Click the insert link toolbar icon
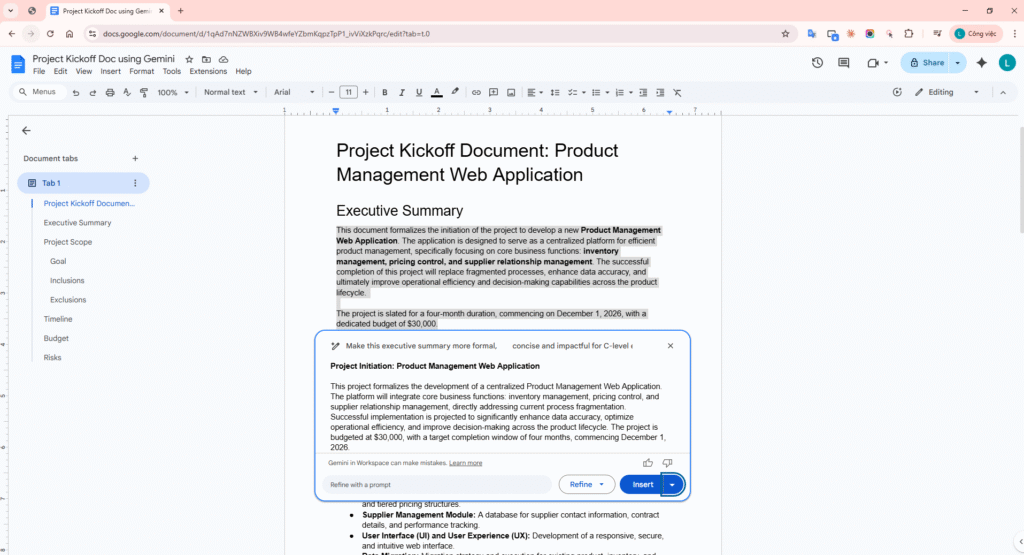This screenshot has height=555, width=1024. tap(476, 92)
